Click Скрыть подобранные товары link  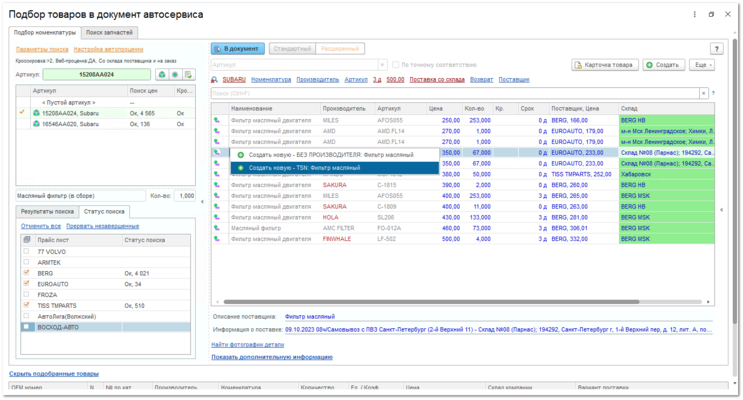coord(54,374)
